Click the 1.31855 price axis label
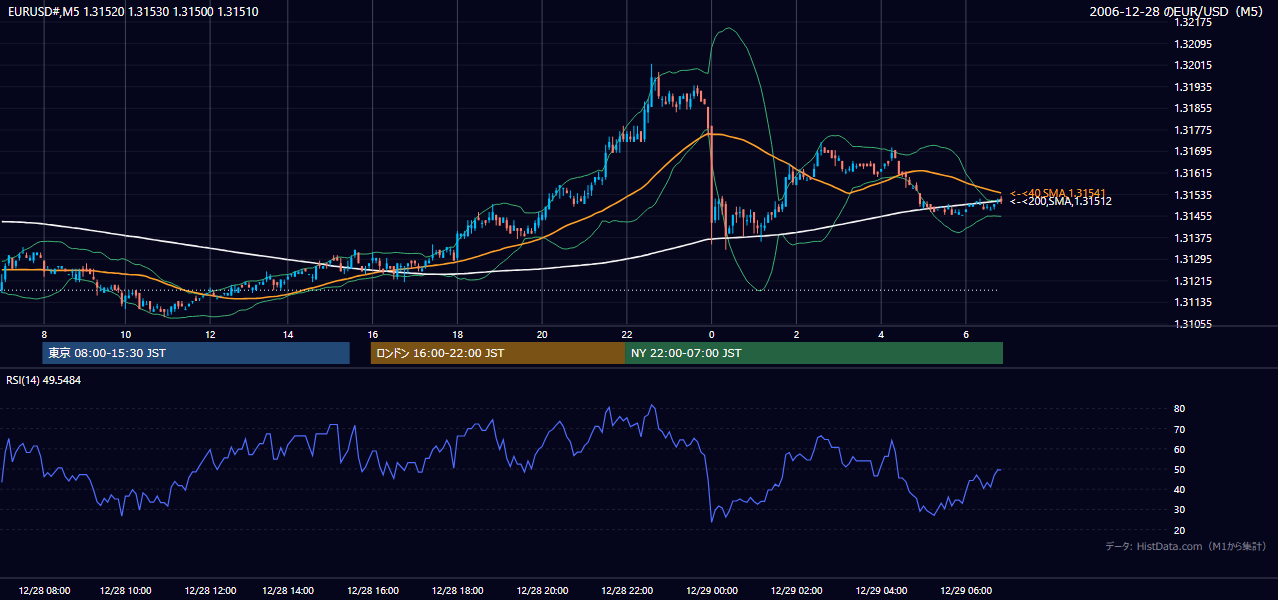 (x=1193, y=108)
